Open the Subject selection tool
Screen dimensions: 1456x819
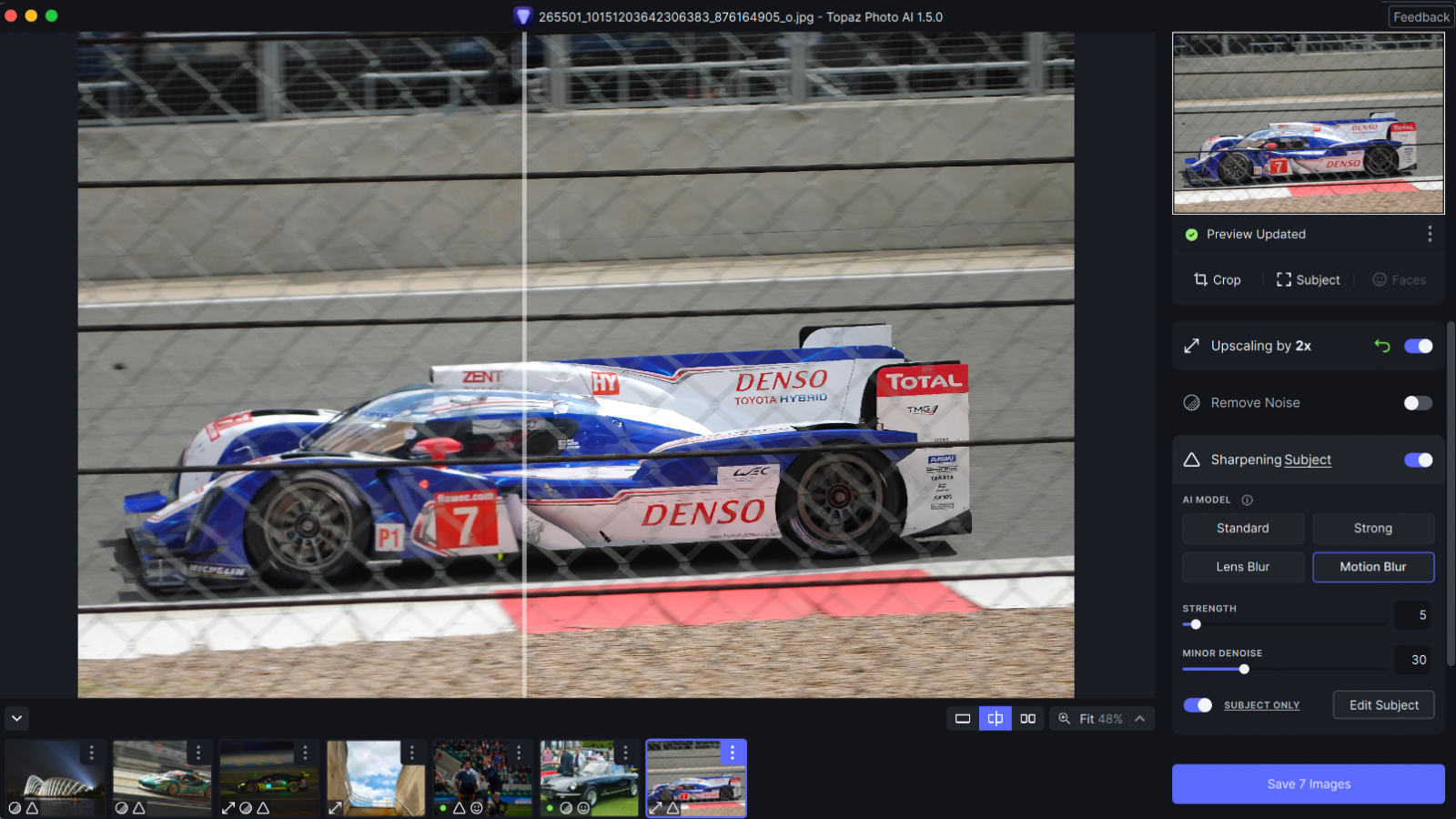coord(1308,280)
